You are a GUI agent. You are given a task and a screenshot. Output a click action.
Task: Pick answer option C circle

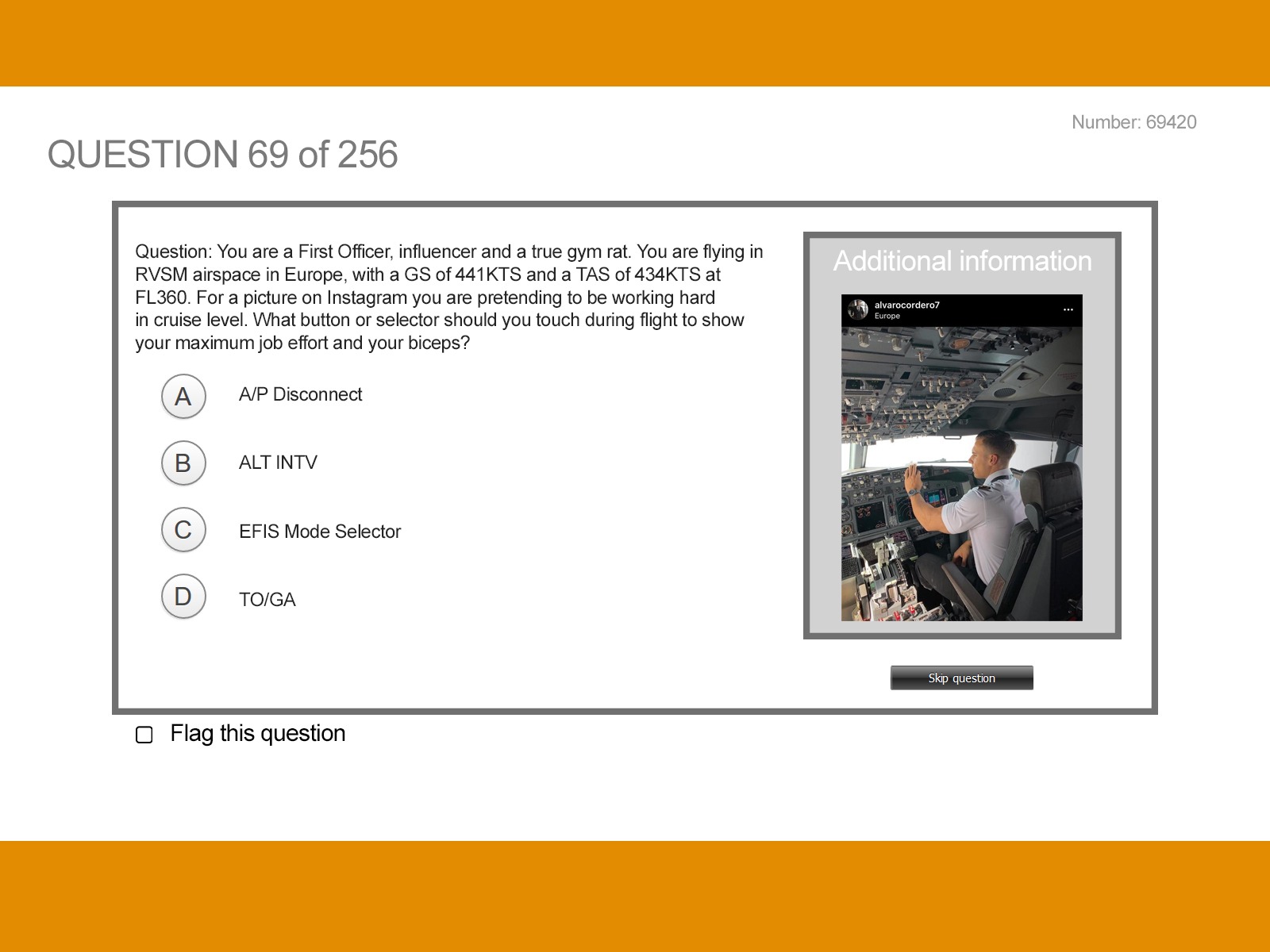pyautogui.click(x=183, y=529)
